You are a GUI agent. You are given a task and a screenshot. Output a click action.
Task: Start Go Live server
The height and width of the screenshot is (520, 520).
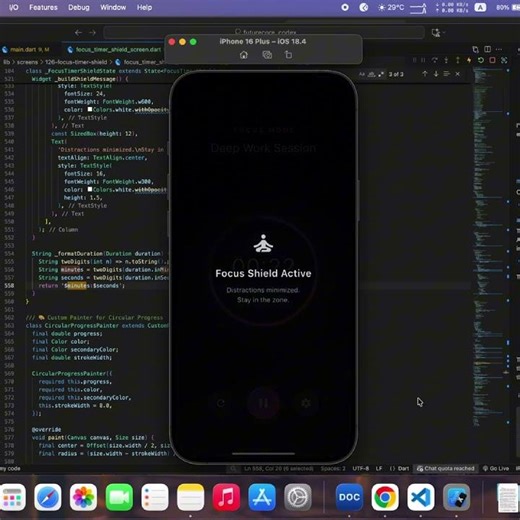[x=496, y=469]
